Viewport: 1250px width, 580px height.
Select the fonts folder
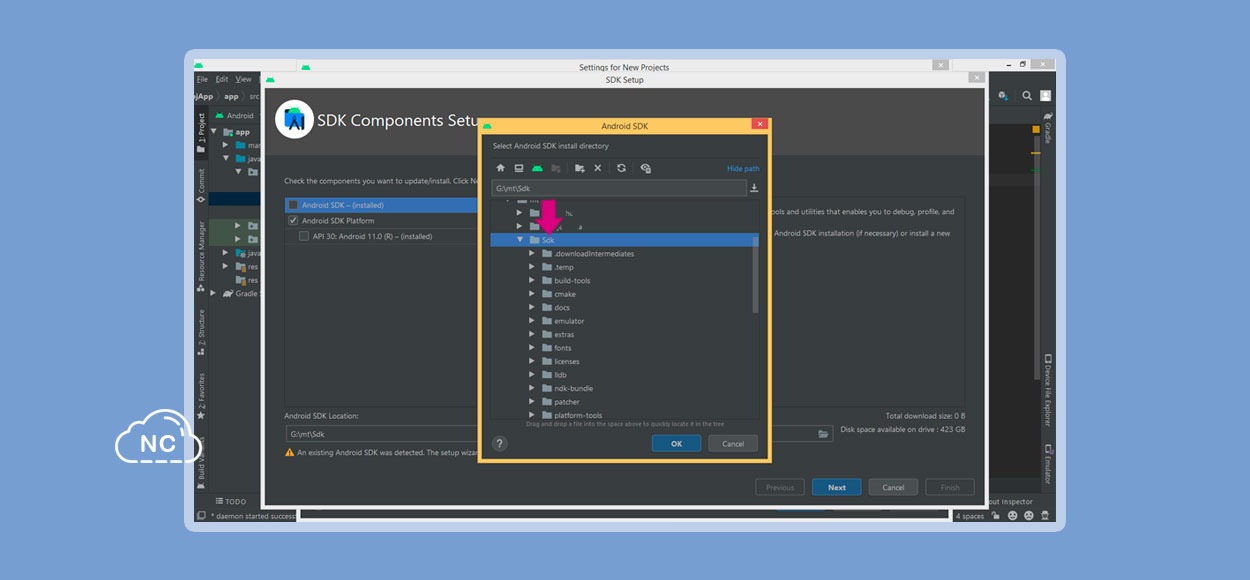(x=563, y=348)
